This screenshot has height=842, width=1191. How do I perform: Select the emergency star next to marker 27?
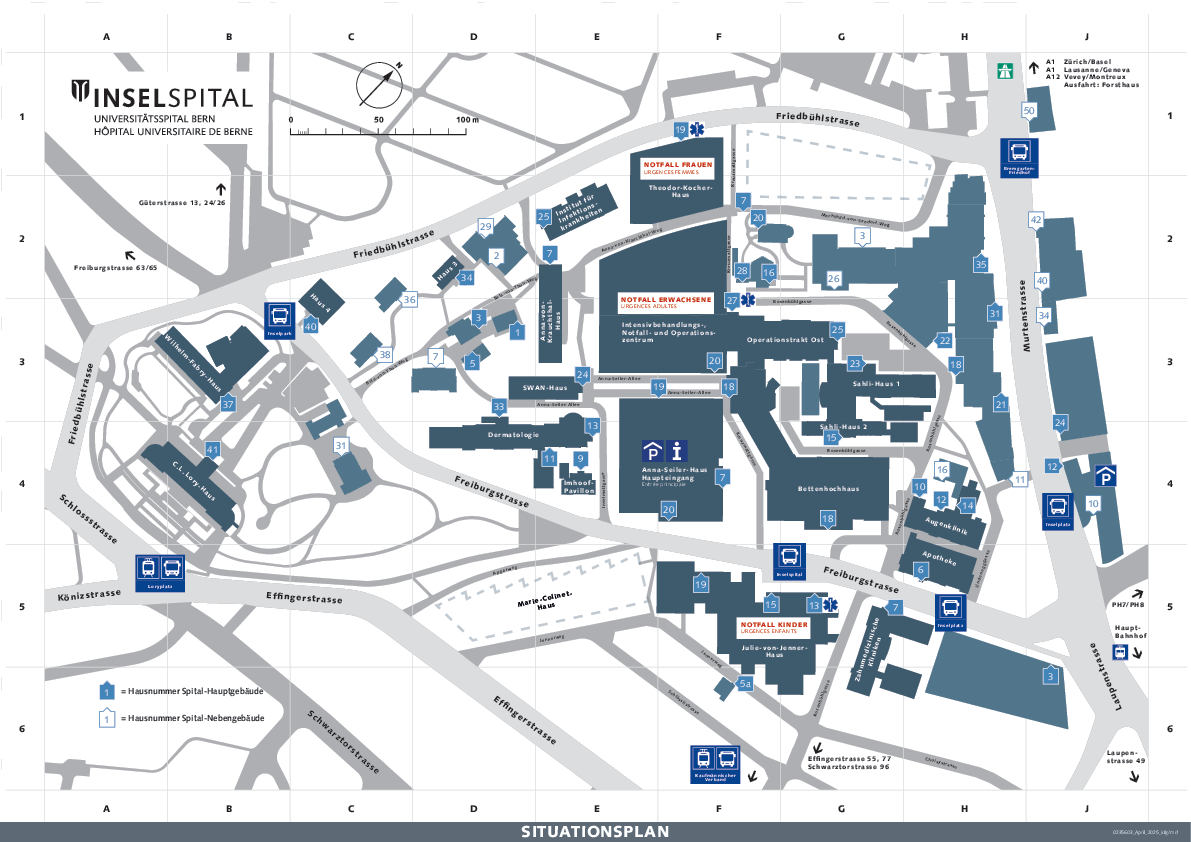[x=748, y=300]
